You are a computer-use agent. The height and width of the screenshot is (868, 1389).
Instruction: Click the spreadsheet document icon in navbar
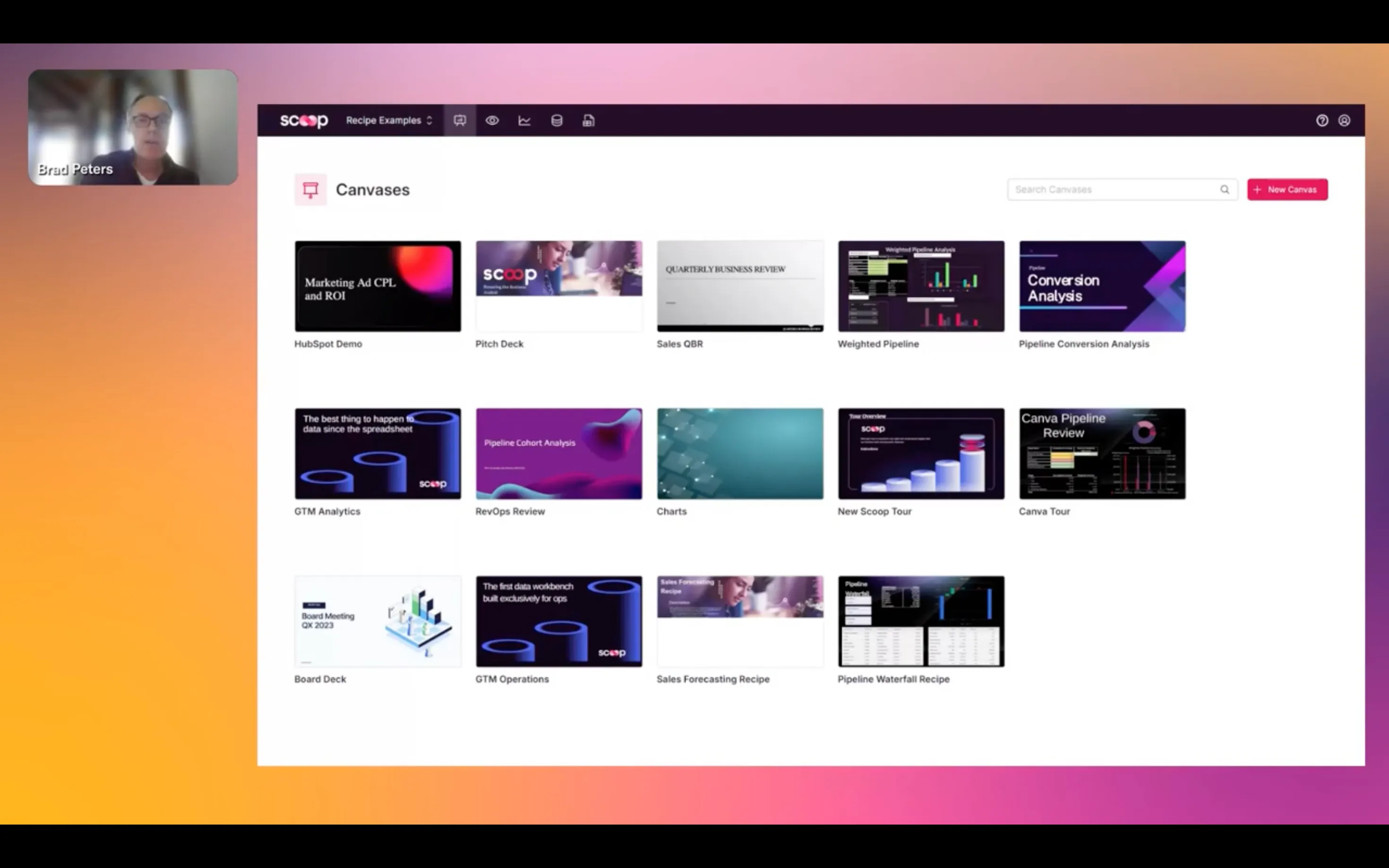coord(589,120)
